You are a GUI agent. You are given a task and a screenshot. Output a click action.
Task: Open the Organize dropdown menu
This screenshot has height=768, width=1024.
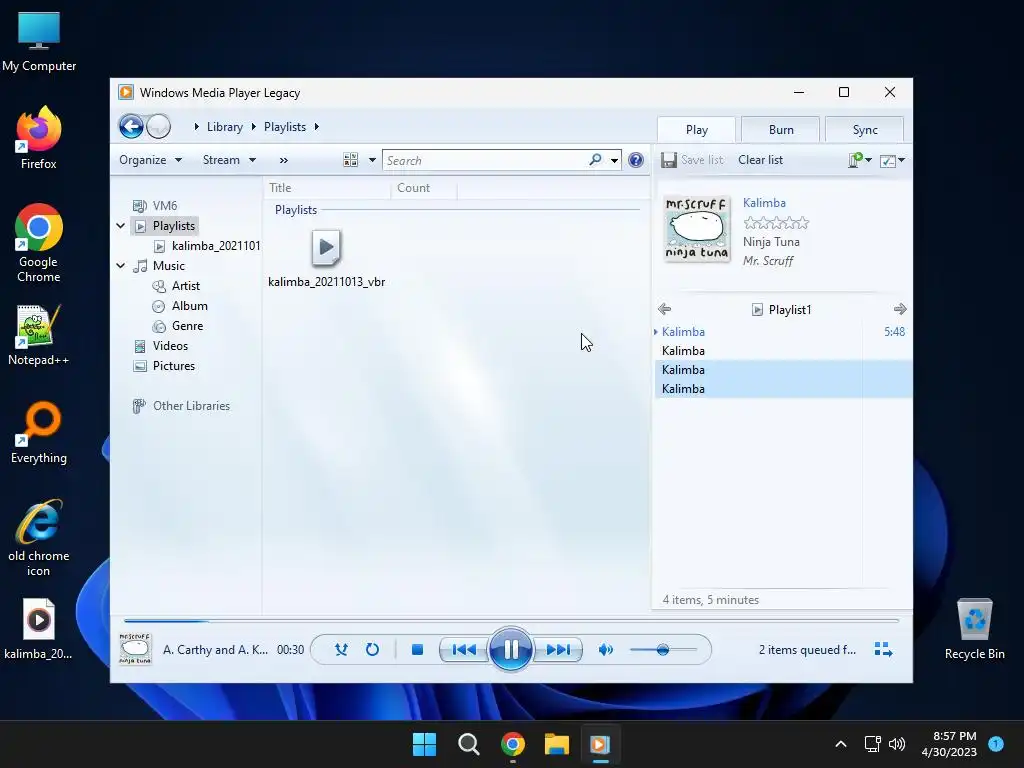click(x=150, y=160)
